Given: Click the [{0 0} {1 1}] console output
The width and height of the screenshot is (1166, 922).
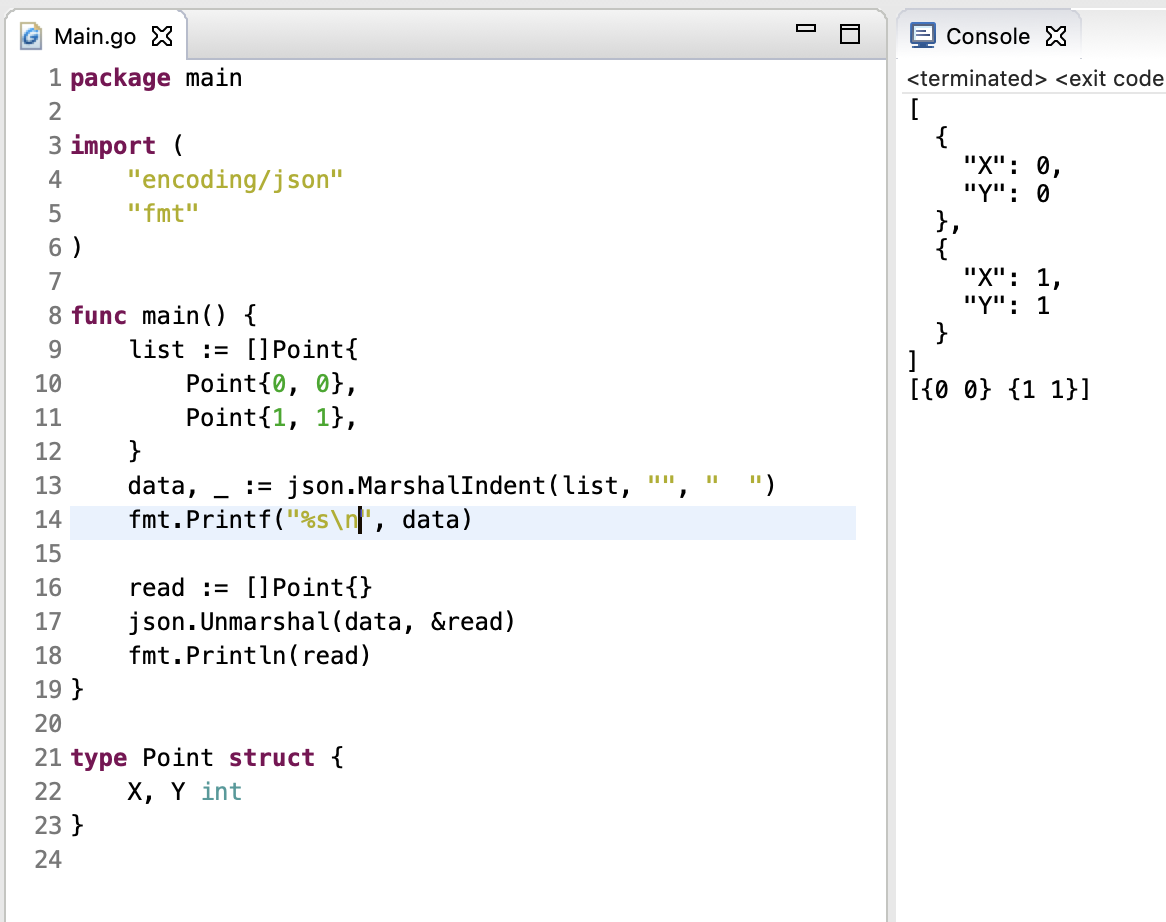Looking at the screenshot, I should pos(999,389).
